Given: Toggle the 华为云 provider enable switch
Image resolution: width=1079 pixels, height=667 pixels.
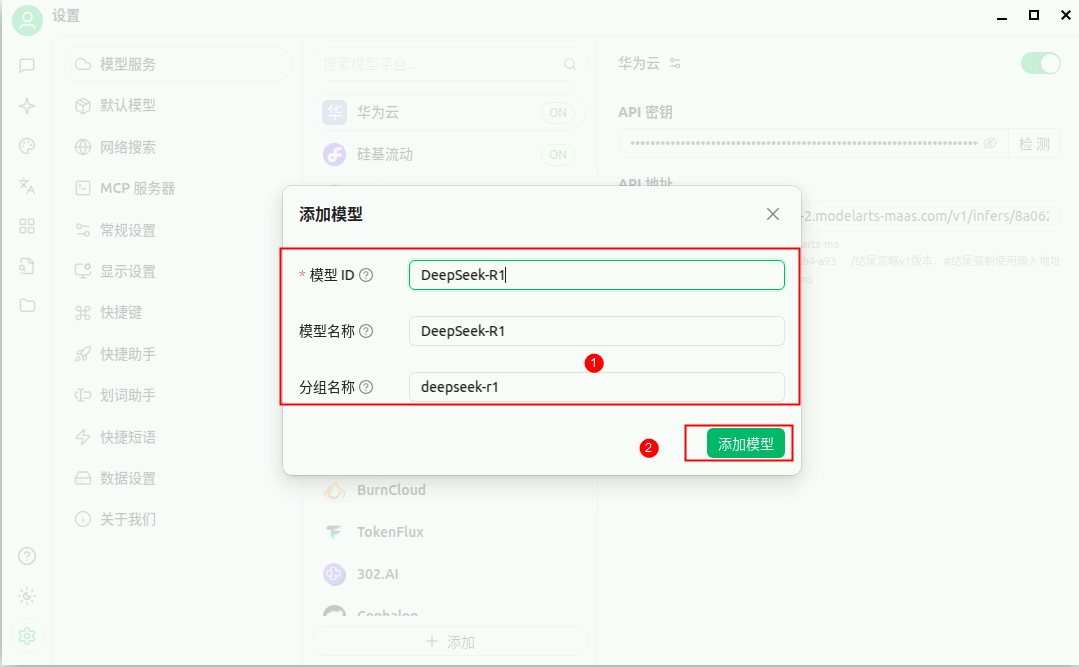Looking at the screenshot, I should 1040,63.
